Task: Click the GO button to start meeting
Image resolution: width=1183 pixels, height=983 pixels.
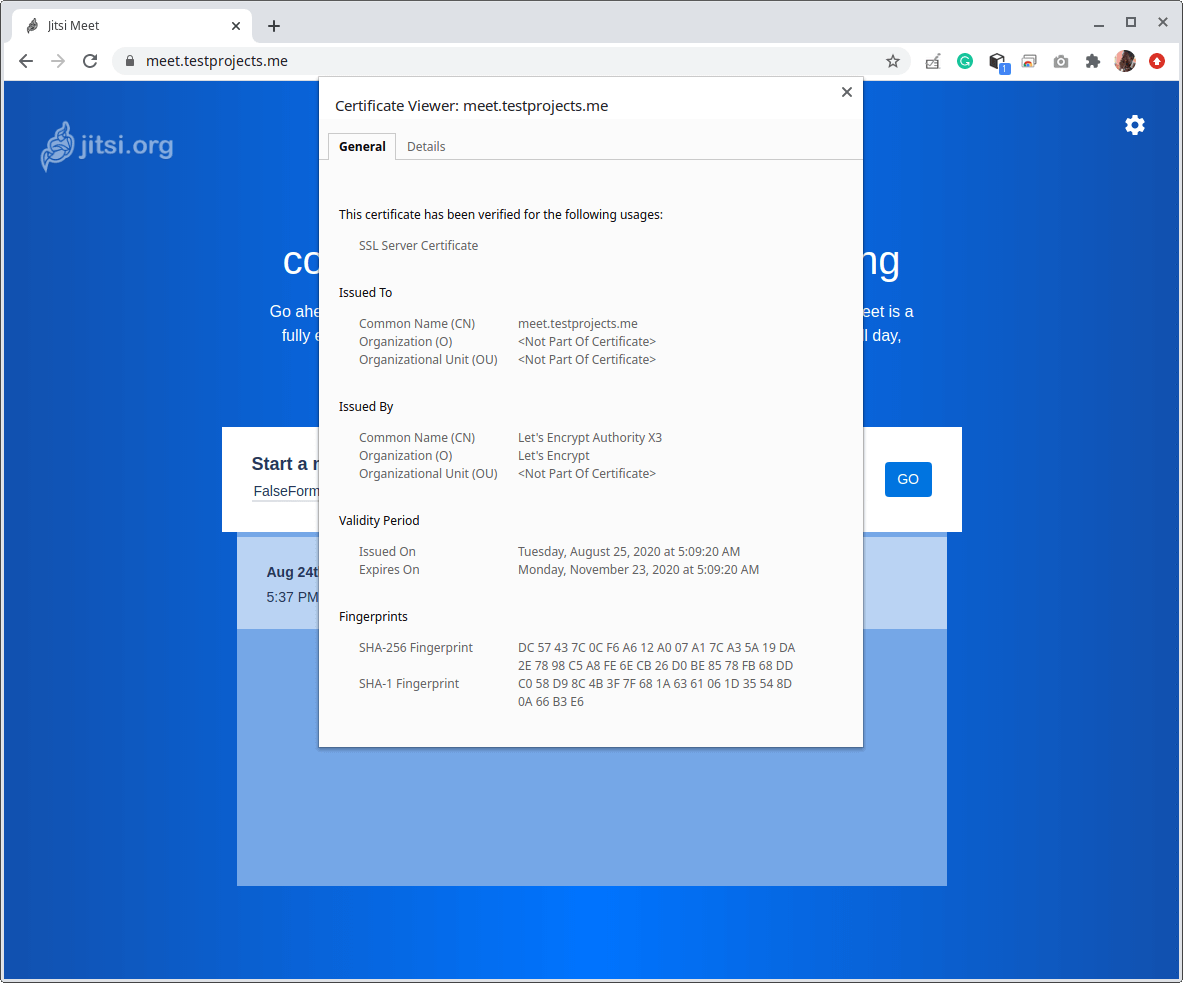Action: click(x=908, y=479)
